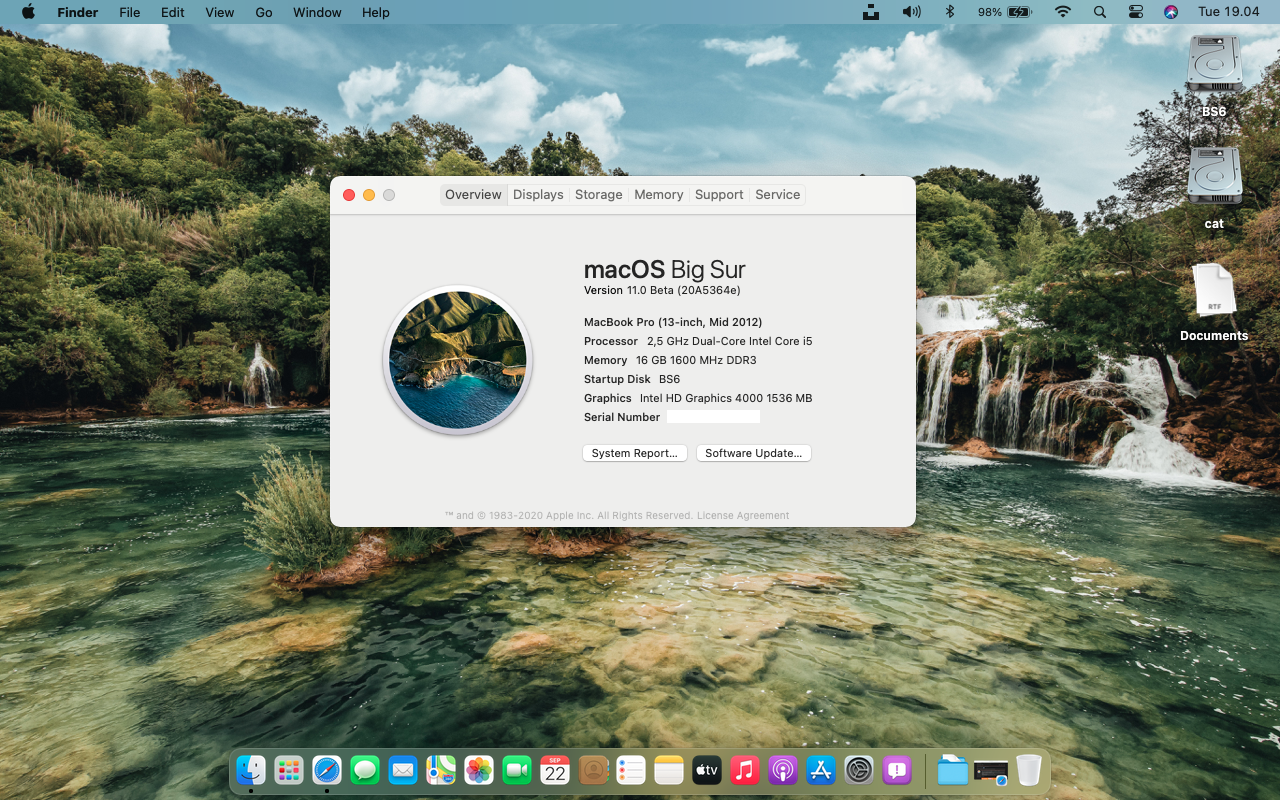
Task: Select the BS6 disk on desktop
Action: [1214, 77]
